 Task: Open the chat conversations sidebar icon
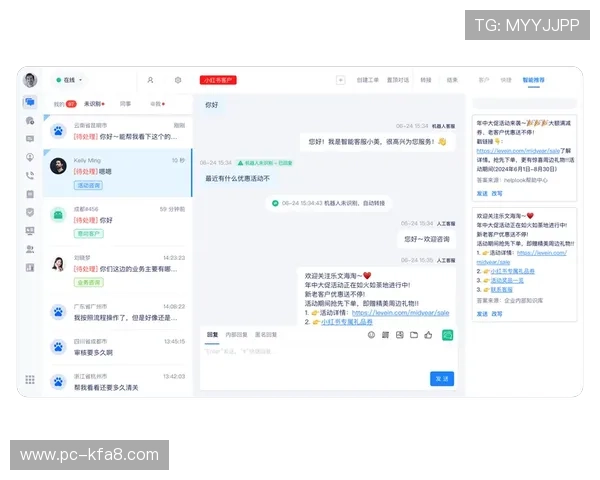tap(30, 102)
